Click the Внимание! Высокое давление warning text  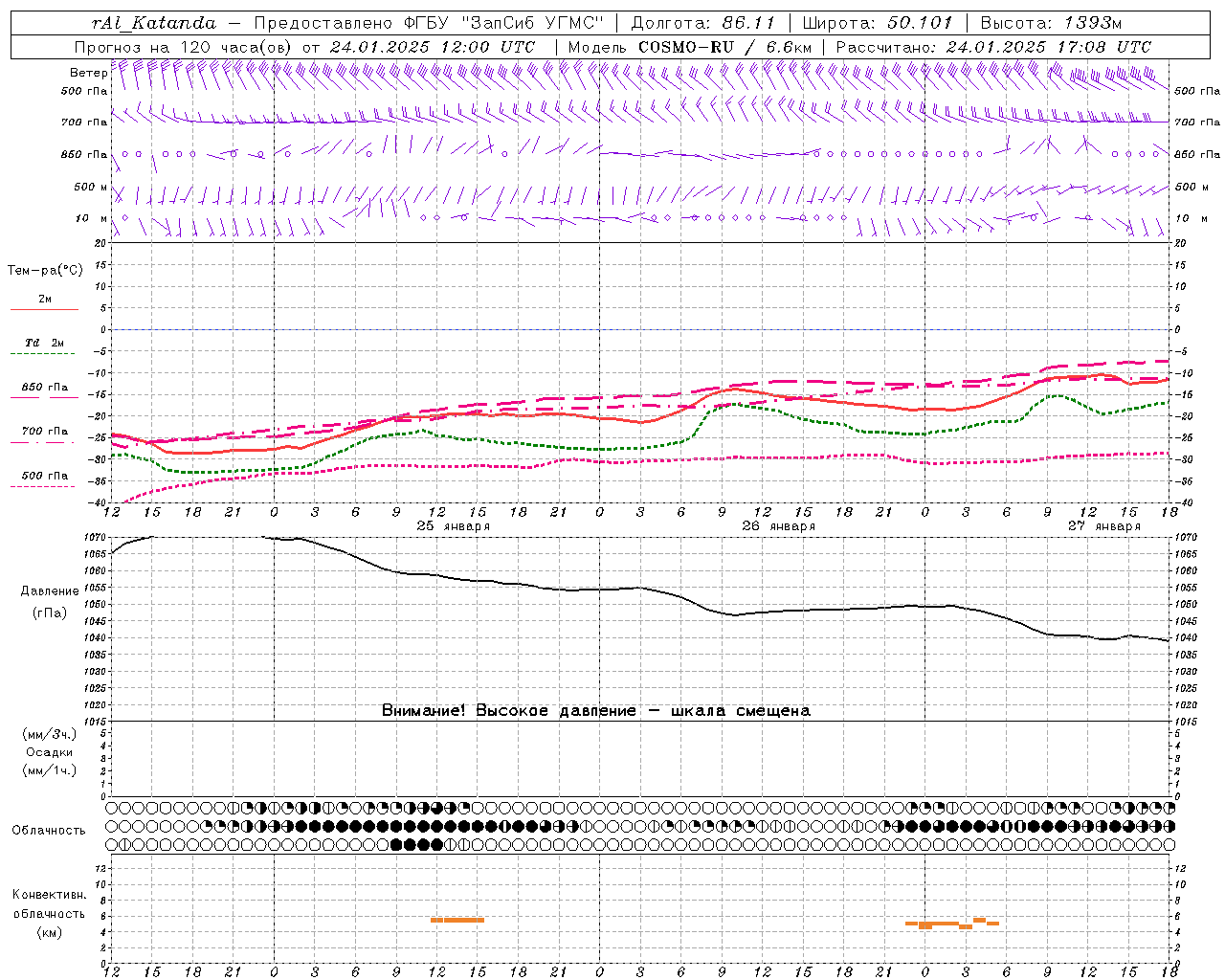[x=595, y=710]
